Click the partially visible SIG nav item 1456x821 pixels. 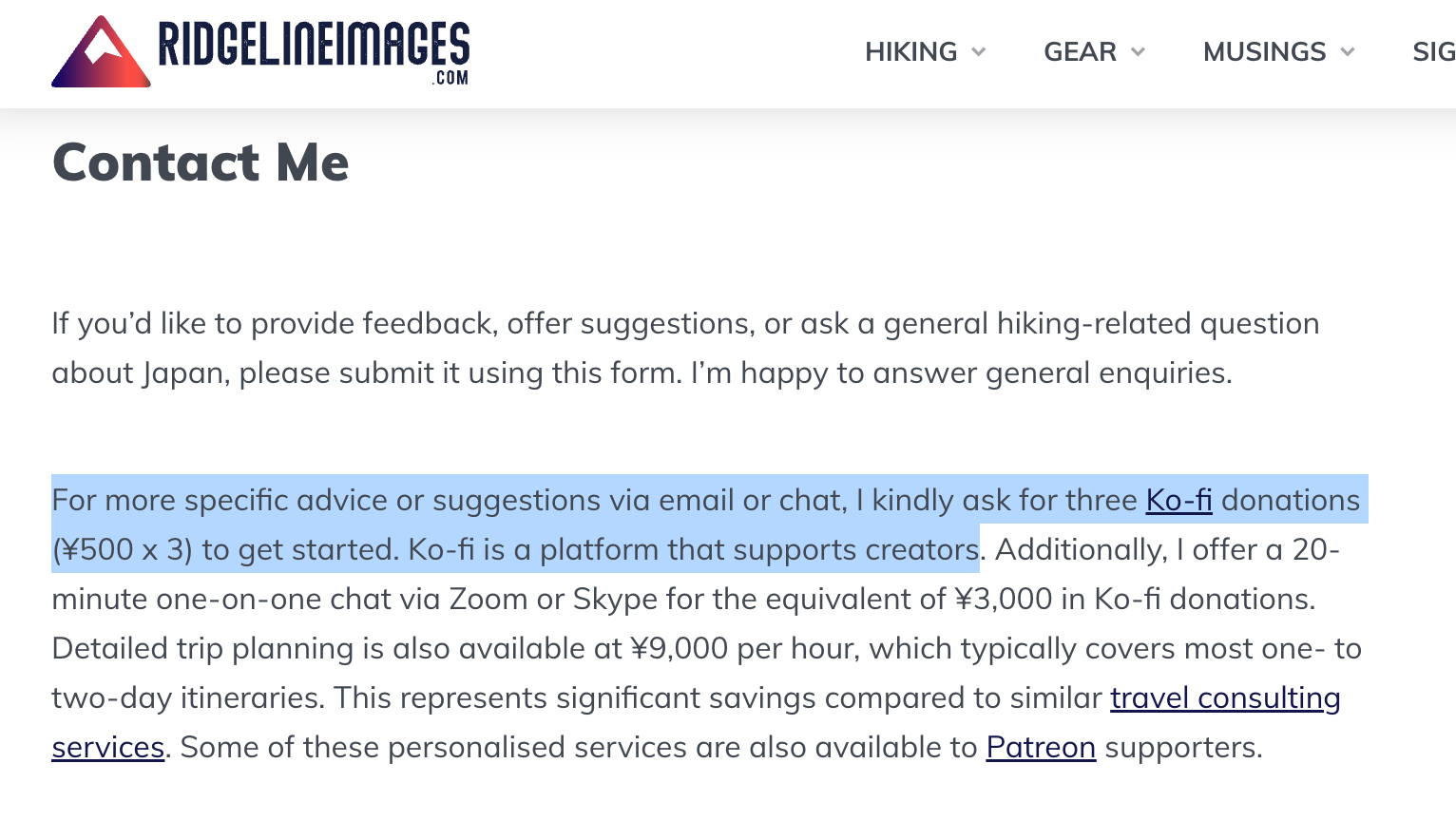[1433, 51]
